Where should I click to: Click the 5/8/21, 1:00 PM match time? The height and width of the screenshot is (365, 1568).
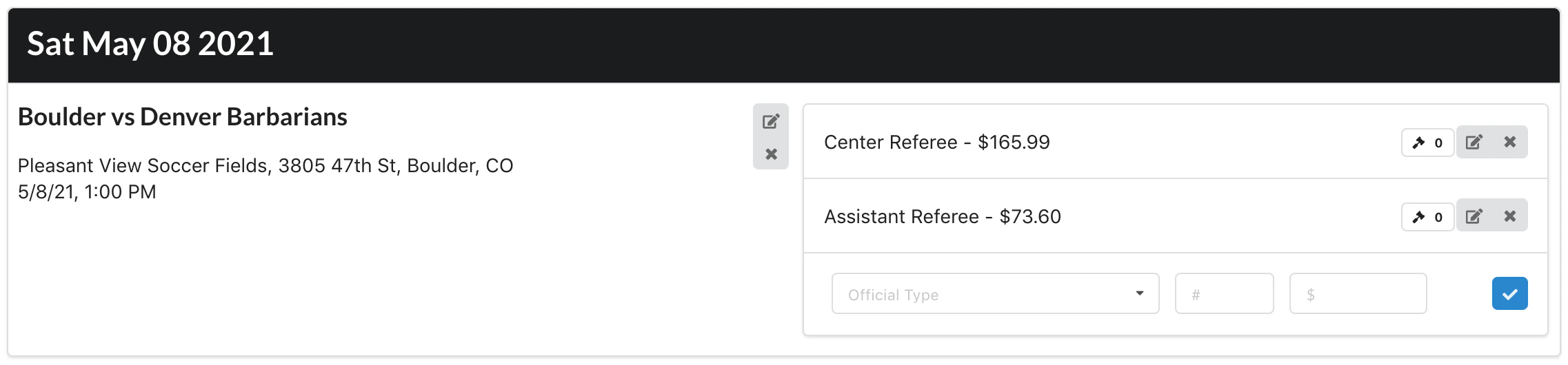[87, 192]
